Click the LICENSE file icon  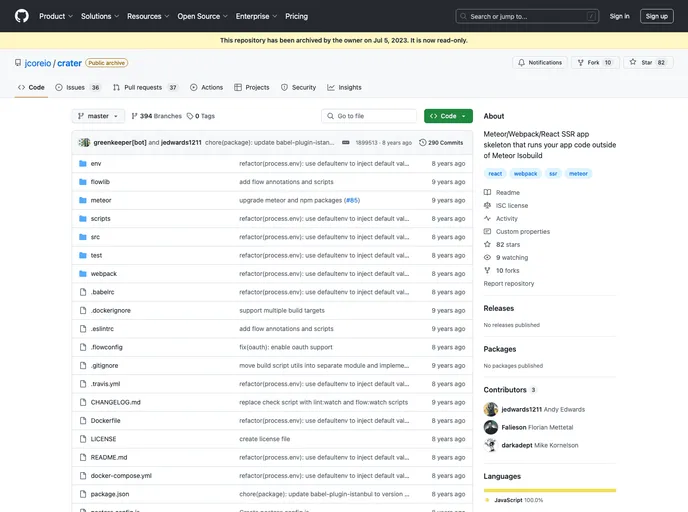[x=82, y=439]
